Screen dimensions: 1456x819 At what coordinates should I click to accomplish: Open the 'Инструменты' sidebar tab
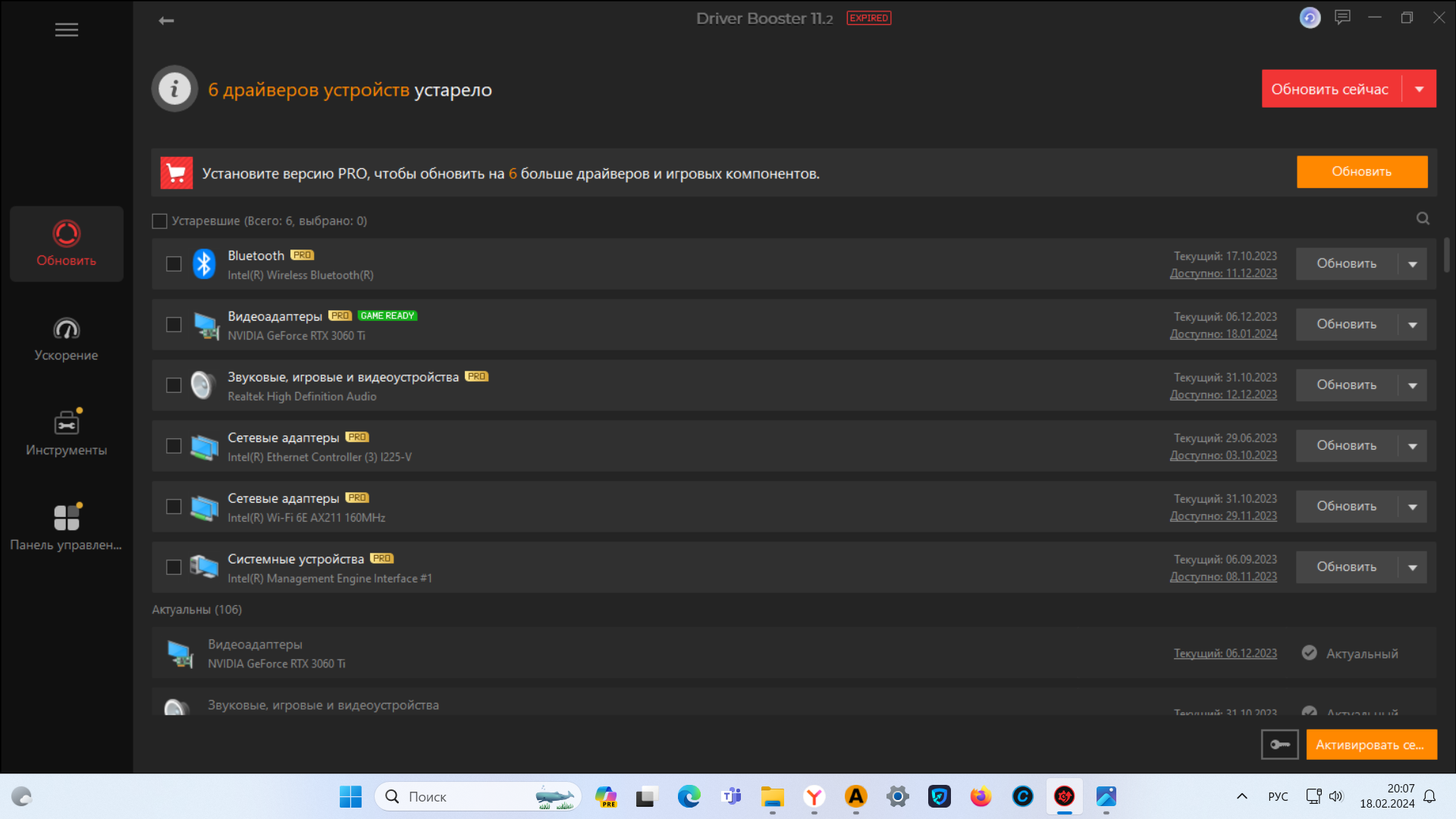coord(66,434)
